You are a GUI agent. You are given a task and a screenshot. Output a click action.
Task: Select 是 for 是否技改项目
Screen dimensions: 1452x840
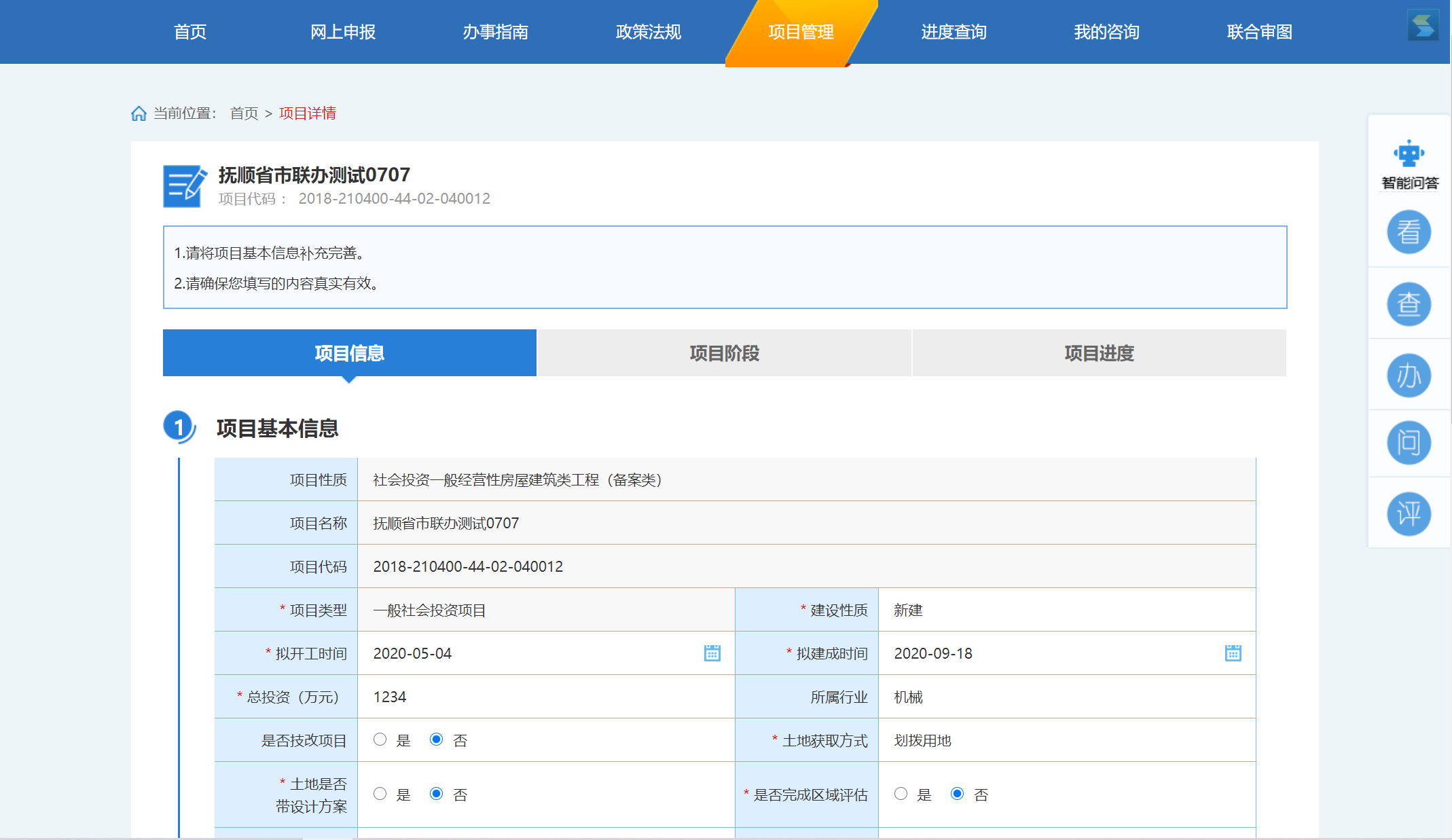point(380,739)
